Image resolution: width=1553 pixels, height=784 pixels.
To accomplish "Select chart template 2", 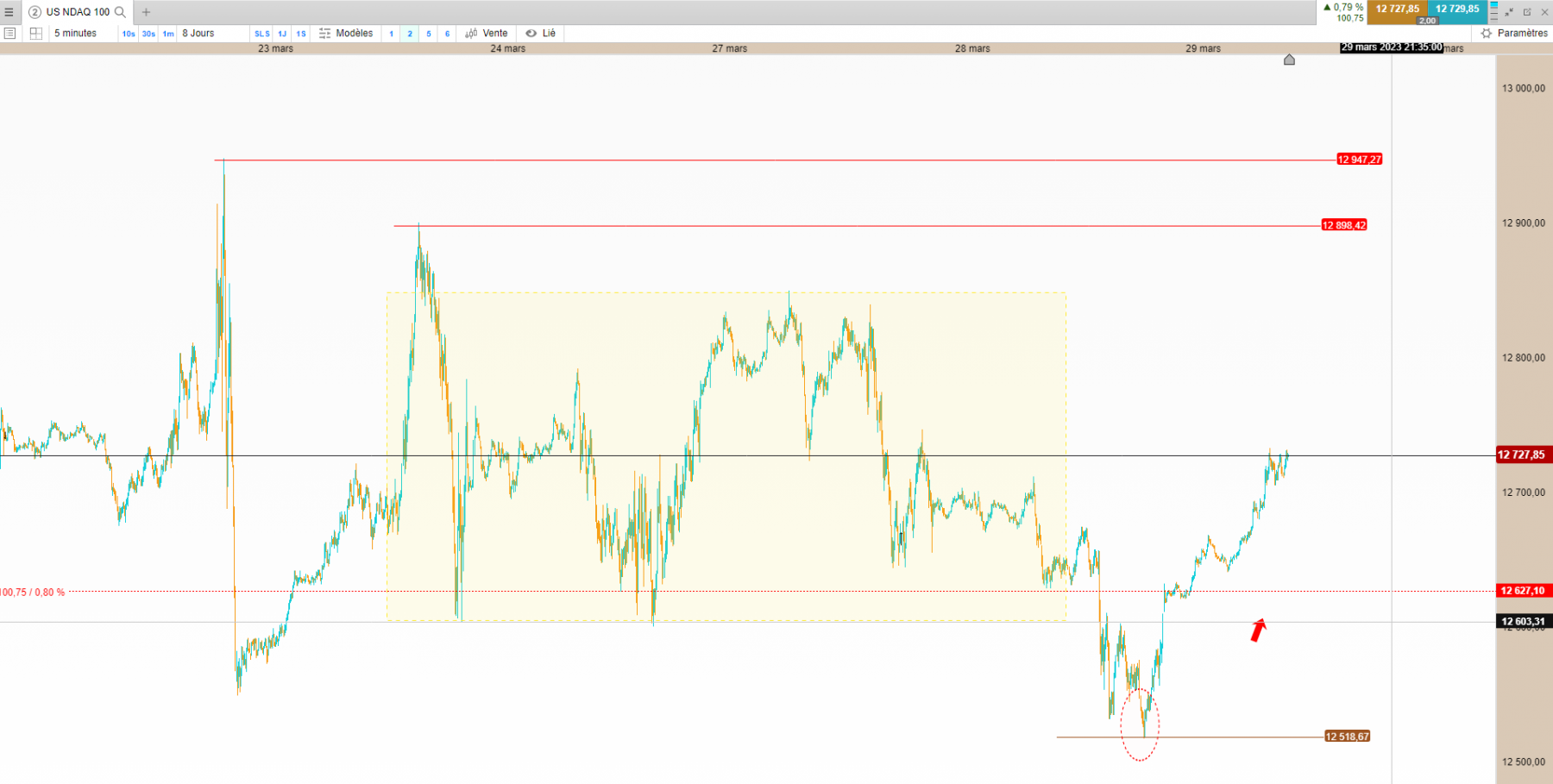I will pos(410,34).
